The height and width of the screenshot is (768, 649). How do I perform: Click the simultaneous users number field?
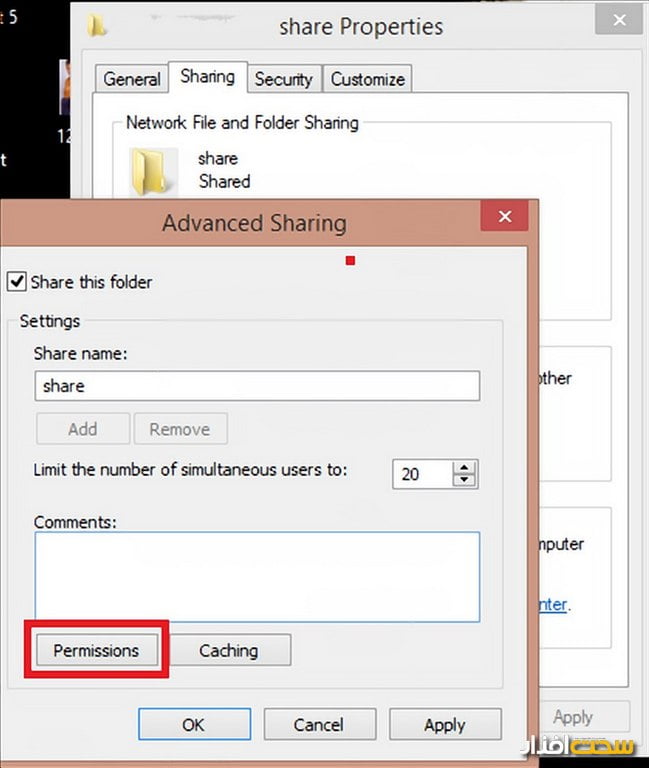click(420, 474)
